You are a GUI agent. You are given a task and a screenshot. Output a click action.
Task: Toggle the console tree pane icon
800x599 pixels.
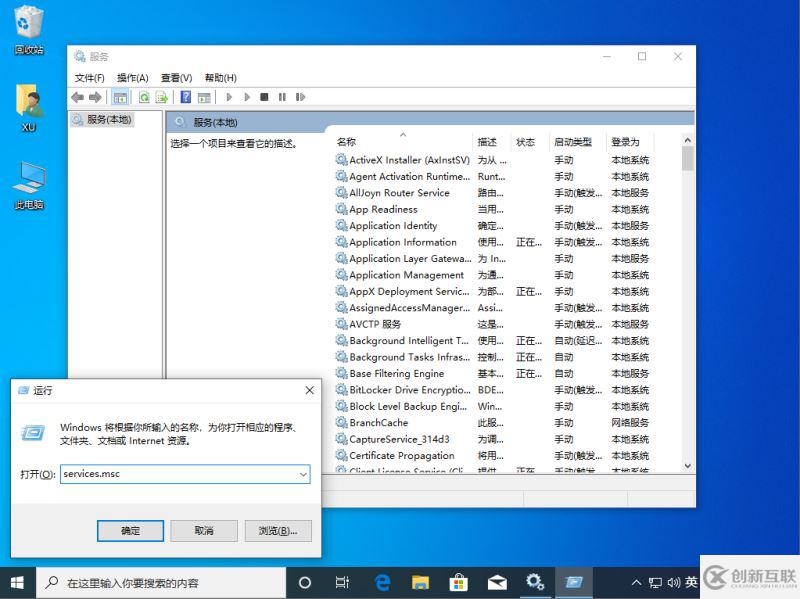[120, 97]
